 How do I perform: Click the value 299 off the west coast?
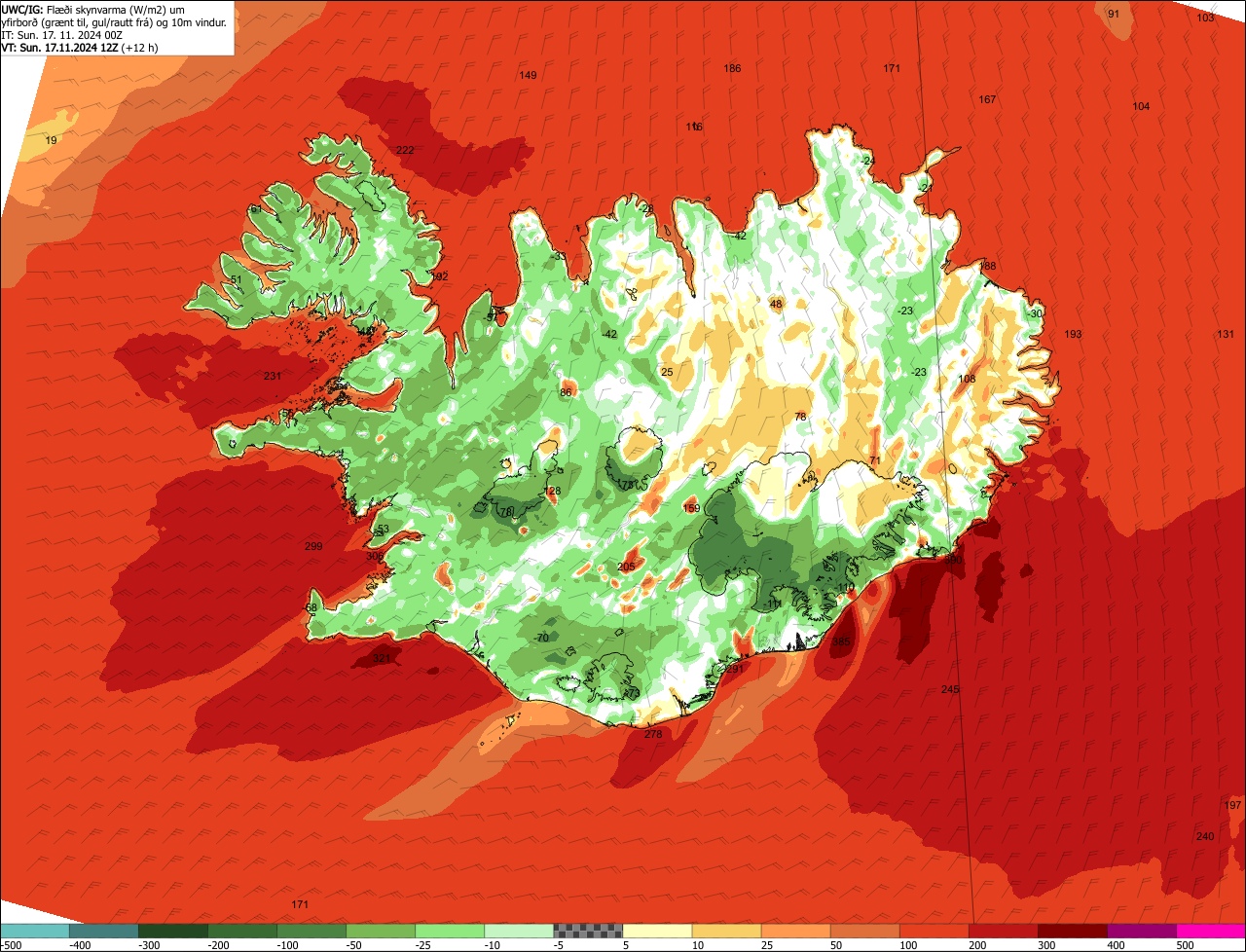pyautogui.click(x=313, y=547)
